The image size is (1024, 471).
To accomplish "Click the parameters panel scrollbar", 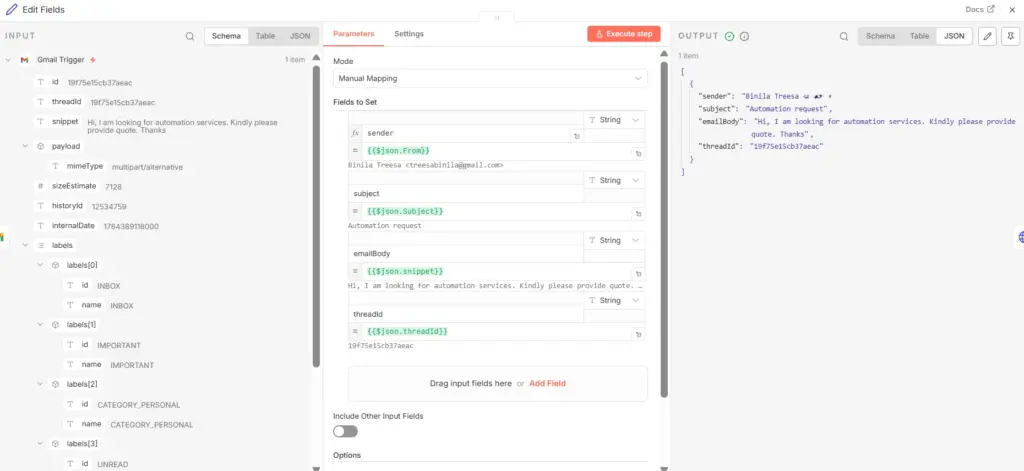I will tap(664, 229).
